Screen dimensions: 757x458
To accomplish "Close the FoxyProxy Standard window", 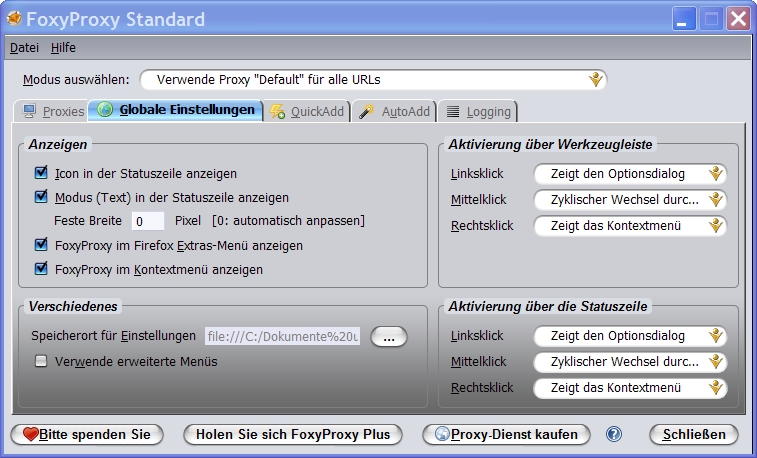I will [739, 19].
